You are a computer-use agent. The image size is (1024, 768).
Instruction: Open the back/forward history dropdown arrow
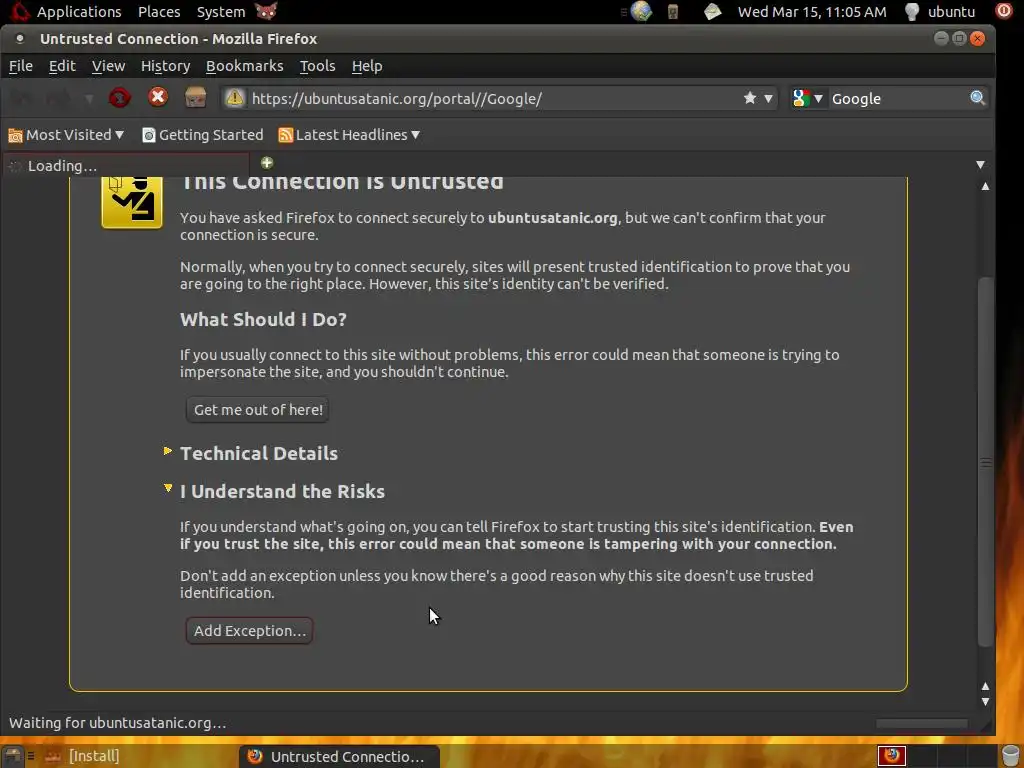[x=89, y=99]
